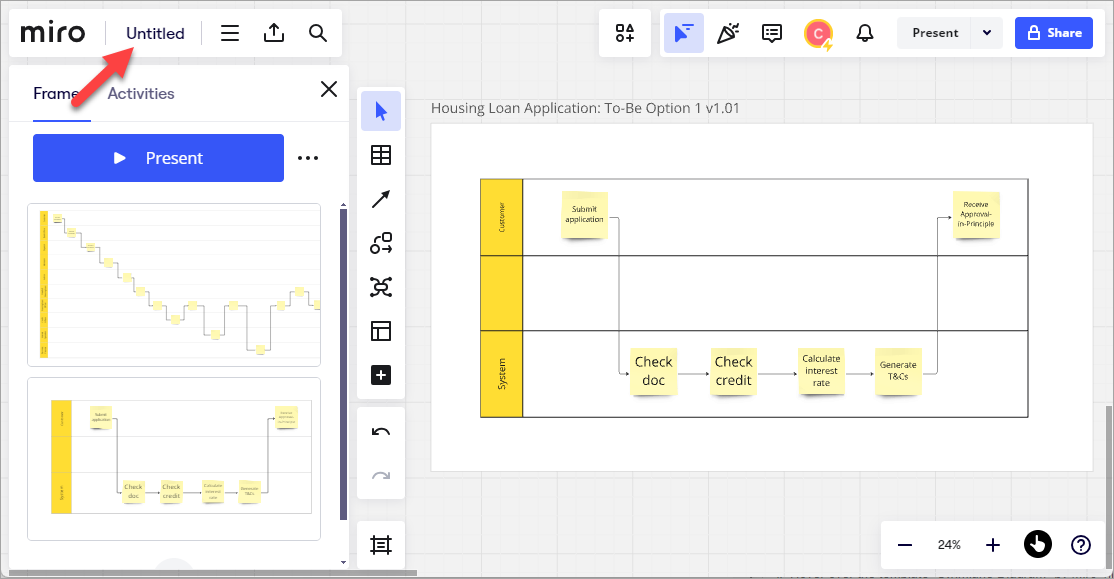
Task: Select the table tool
Action: 381,155
